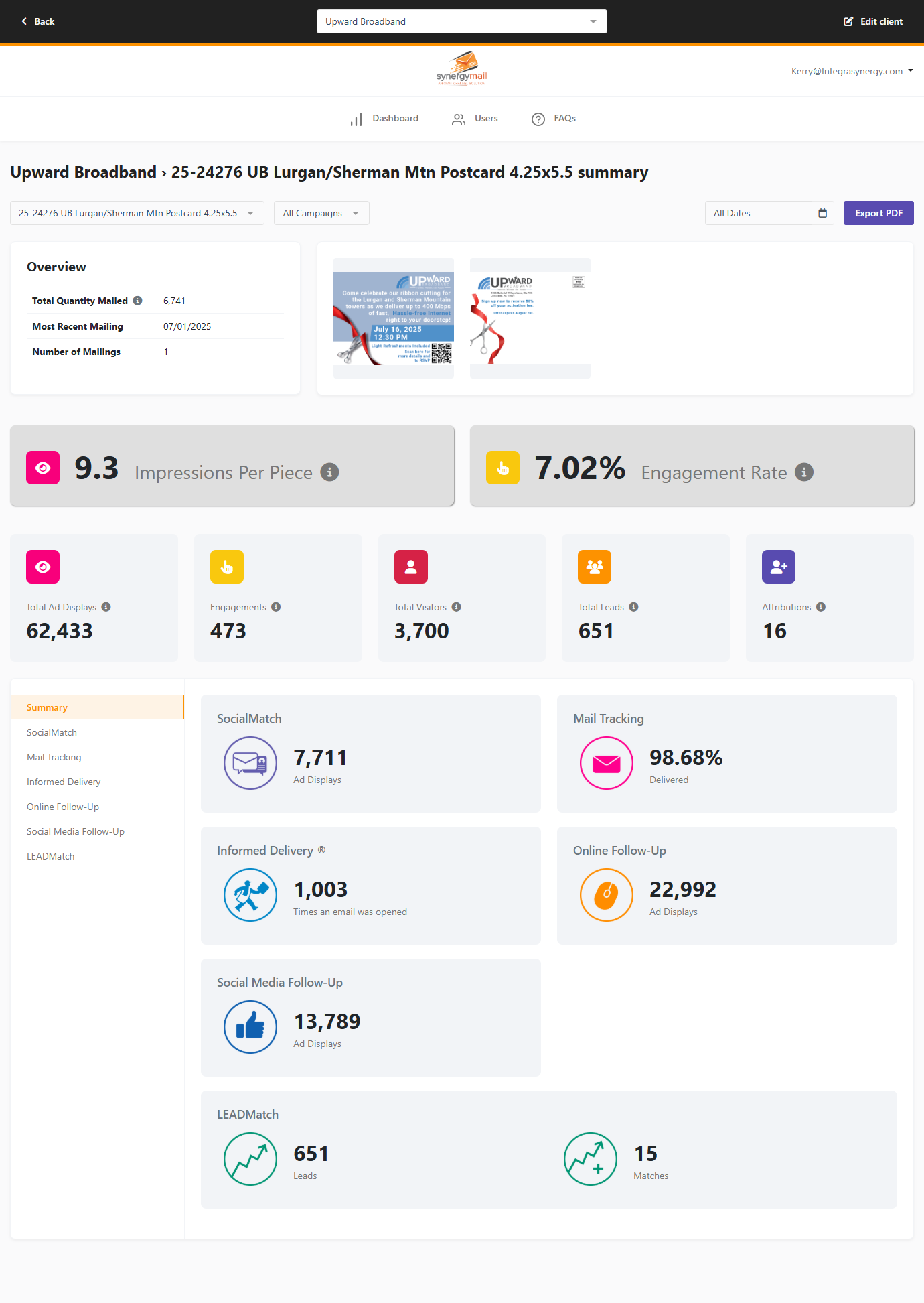Open the postcard front thumbnail
This screenshot has height=1303, width=924.
pyautogui.click(x=394, y=318)
